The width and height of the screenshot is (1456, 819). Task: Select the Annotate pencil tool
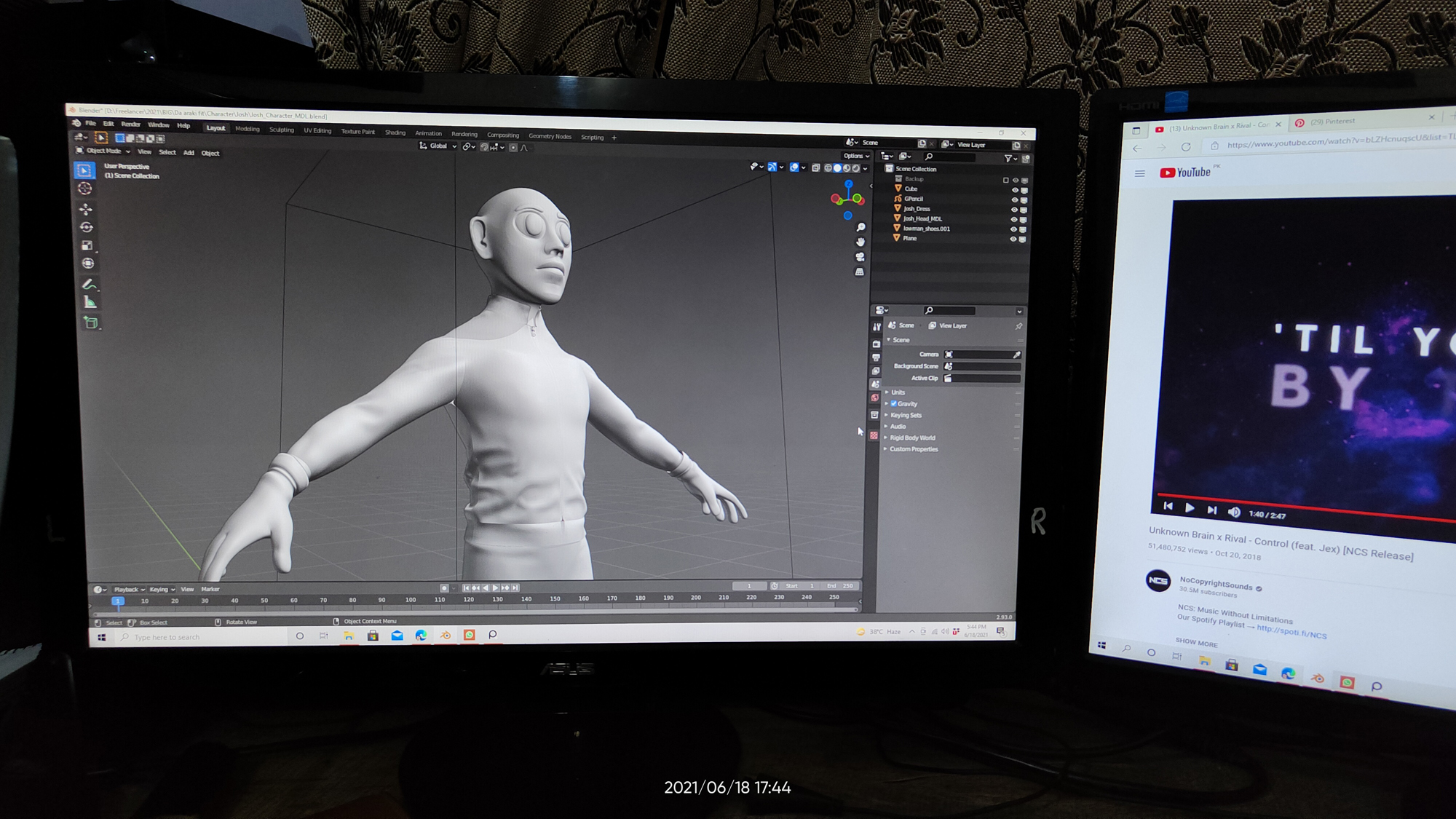point(90,284)
